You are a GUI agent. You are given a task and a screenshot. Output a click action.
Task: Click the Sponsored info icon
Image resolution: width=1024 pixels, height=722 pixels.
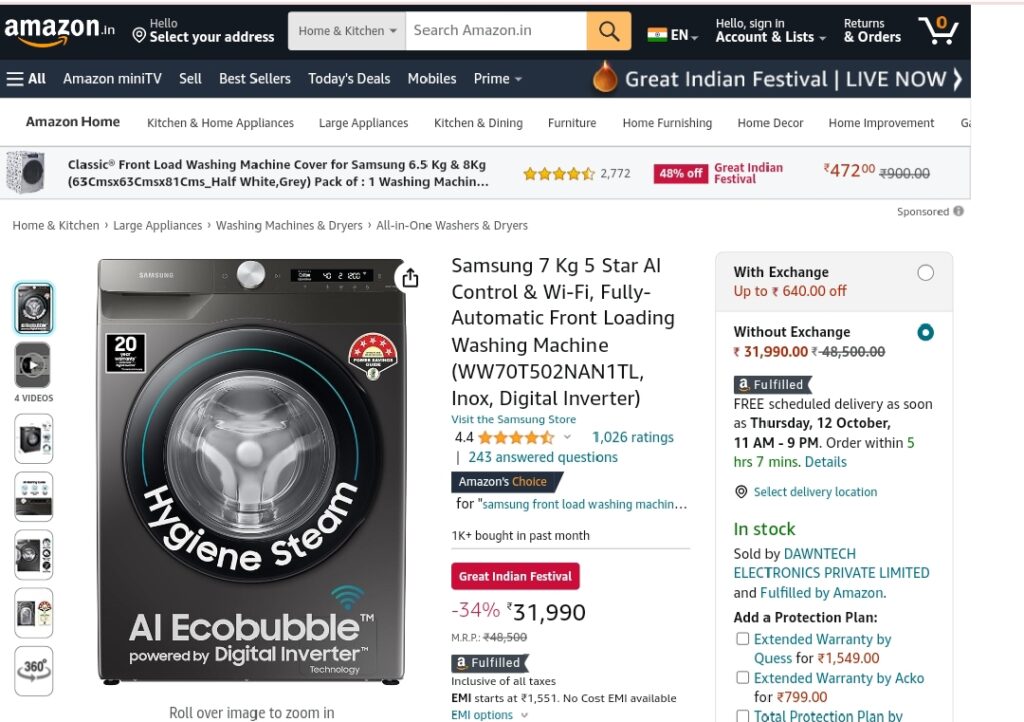pos(958,211)
